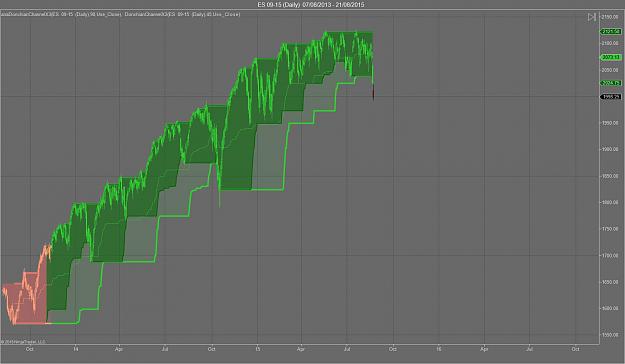
Task: Click the '14' year label on time axis
Action: pos(76,349)
